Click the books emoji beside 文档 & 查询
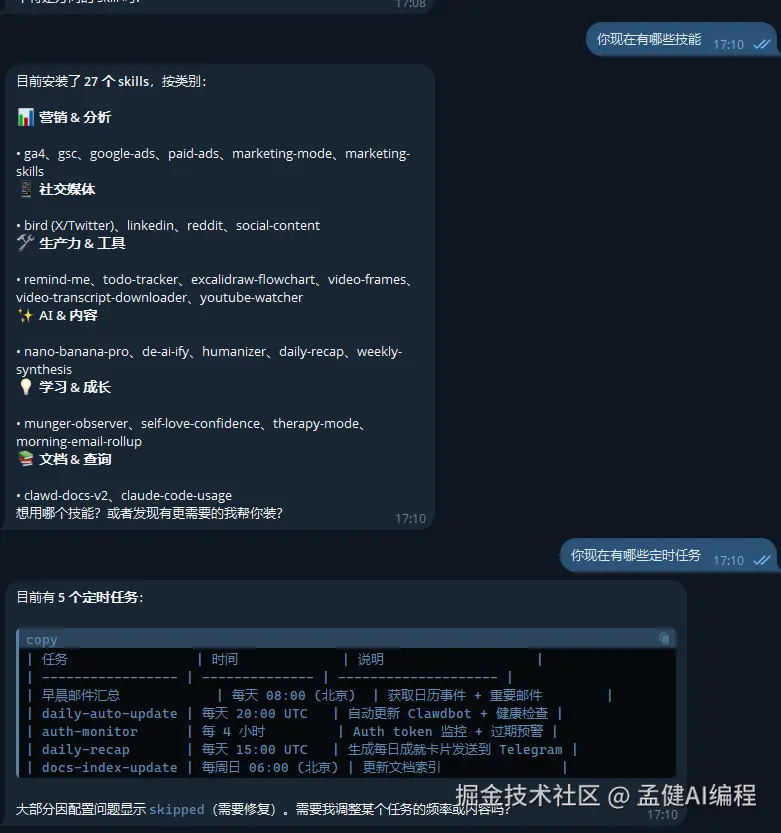 click(x=26, y=458)
